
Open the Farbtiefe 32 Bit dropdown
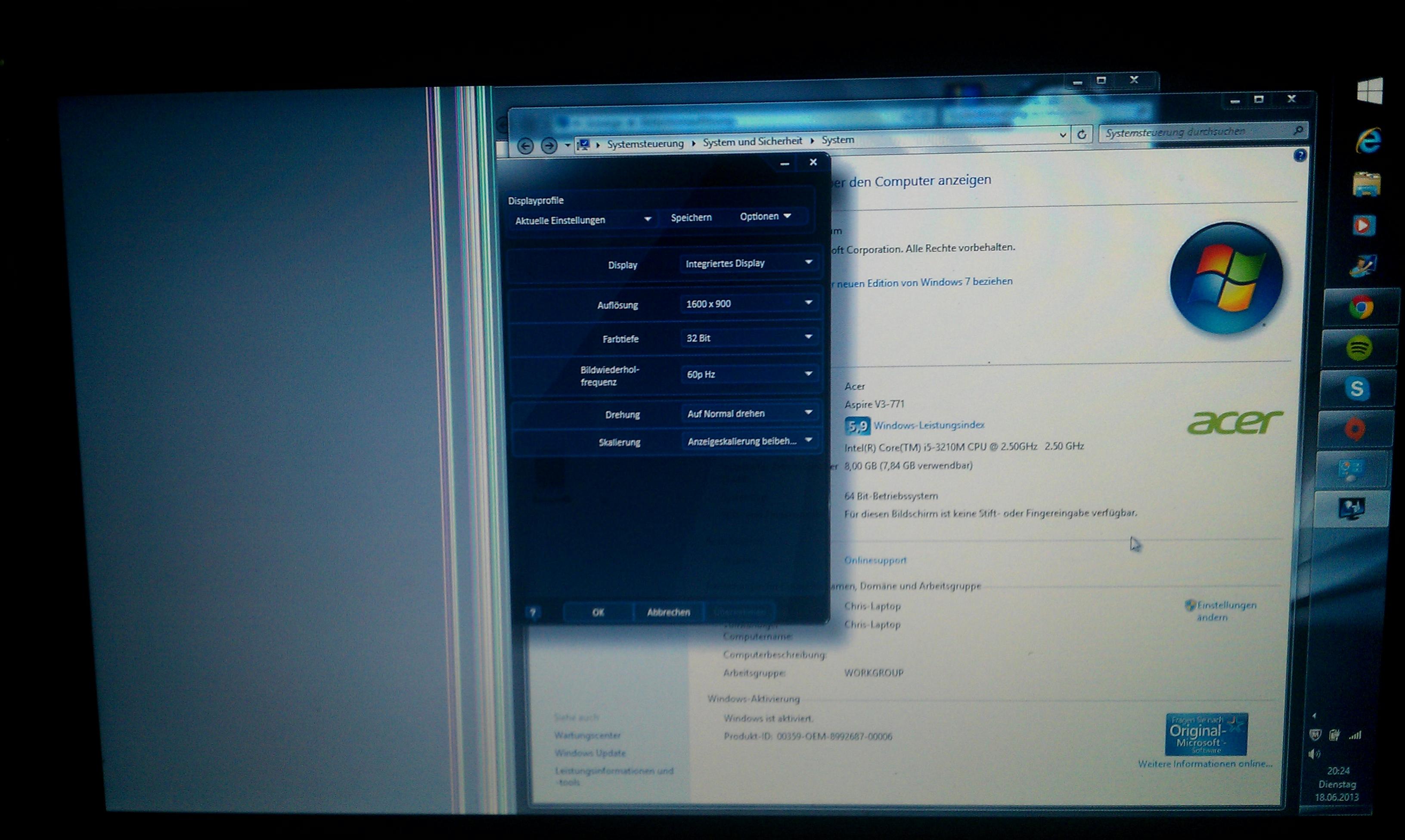[750, 338]
